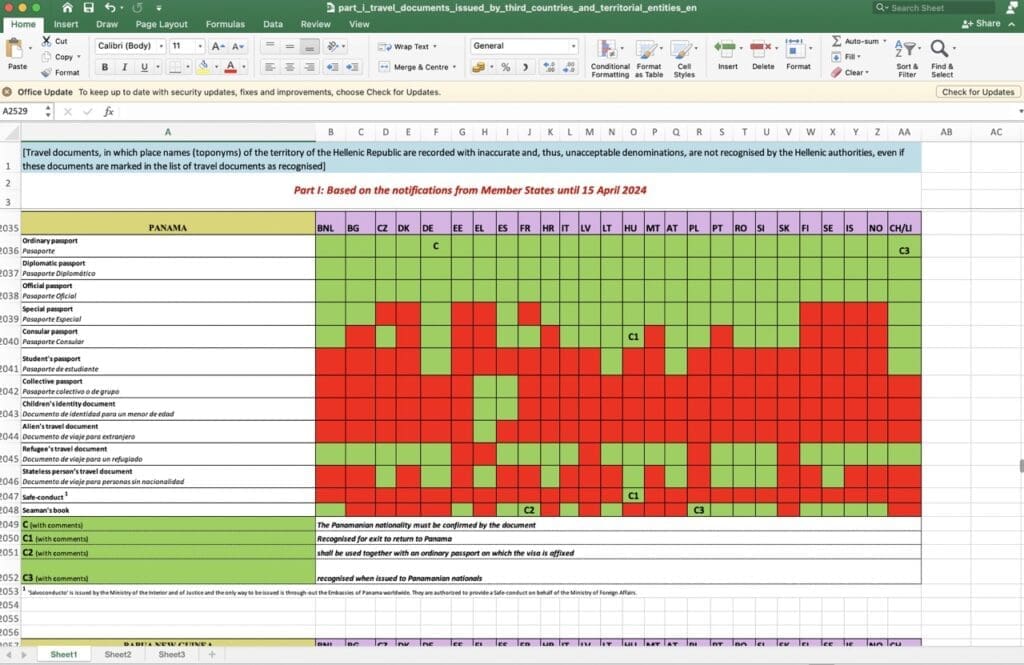This screenshot has width=1024, height=665.
Task: Click the Insert Function fx icon
Action: tap(109, 112)
